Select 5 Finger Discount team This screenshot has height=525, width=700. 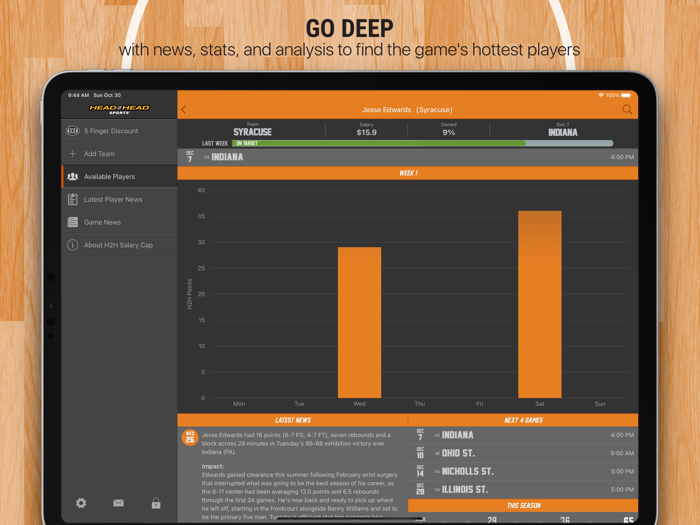tap(119, 131)
